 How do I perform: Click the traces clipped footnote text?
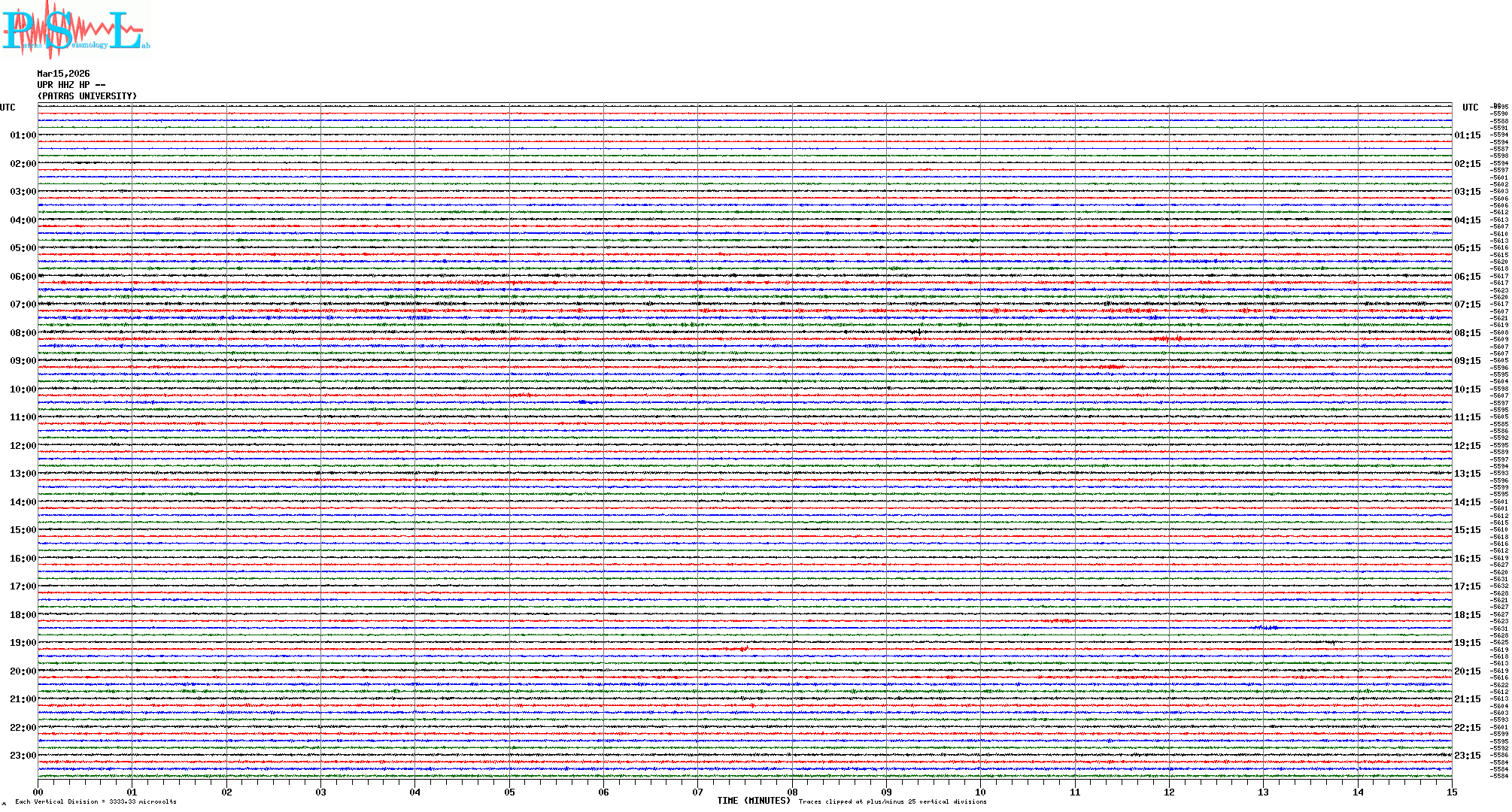click(x=892, y=801)
